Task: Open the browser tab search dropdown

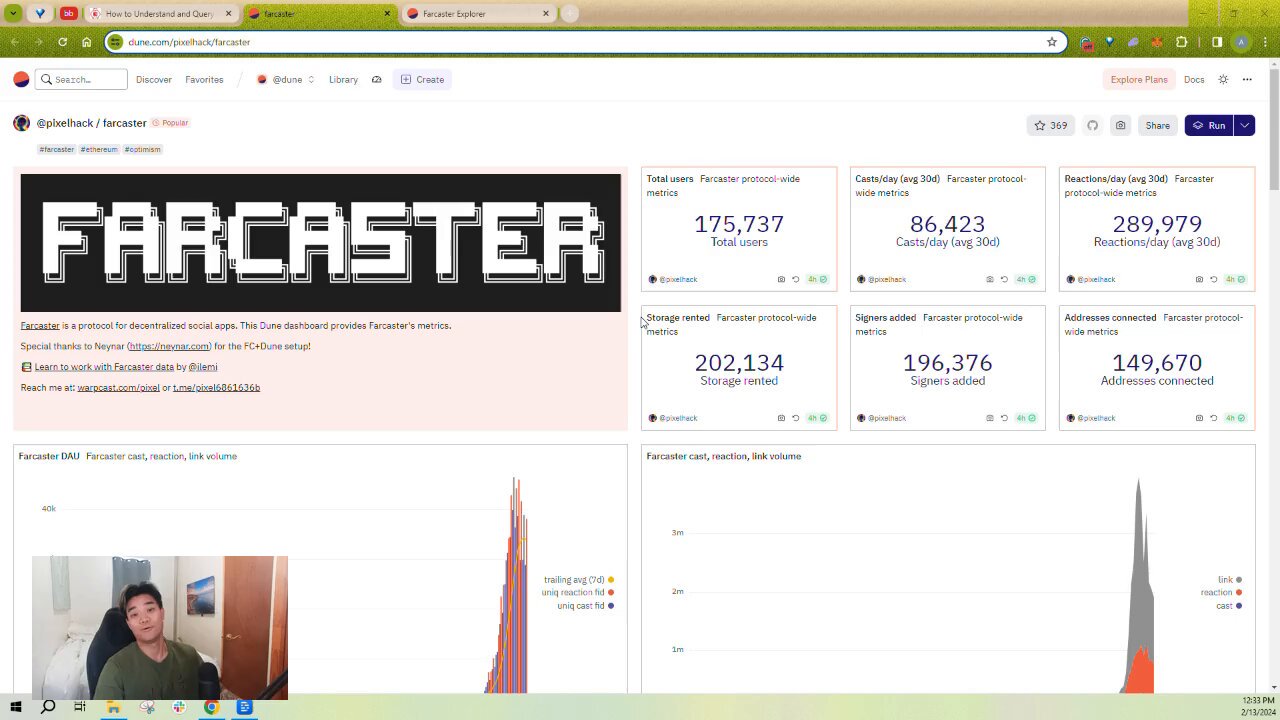Action: pyautogui.click(x=14, y=14)
